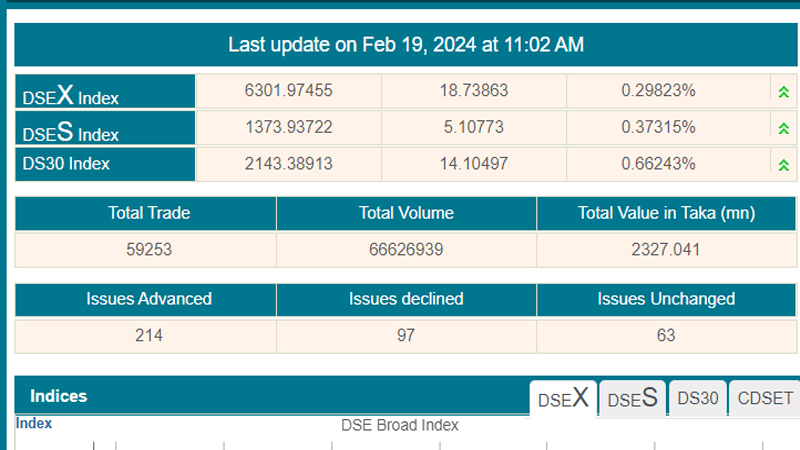Click the Total Trade header
The image size is (800, 450).
145,213
